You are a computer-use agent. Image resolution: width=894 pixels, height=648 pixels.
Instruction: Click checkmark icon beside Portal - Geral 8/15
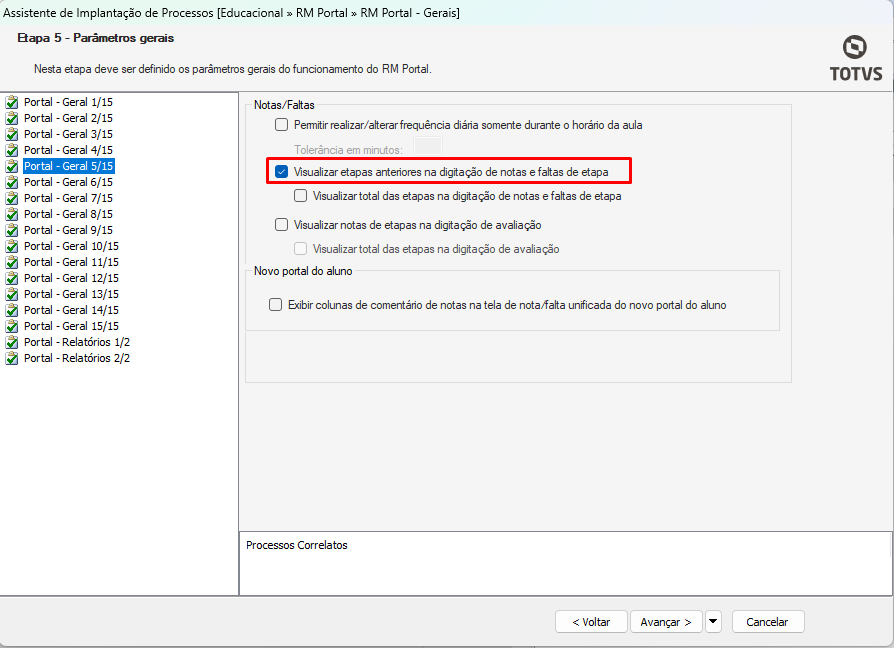11,214
